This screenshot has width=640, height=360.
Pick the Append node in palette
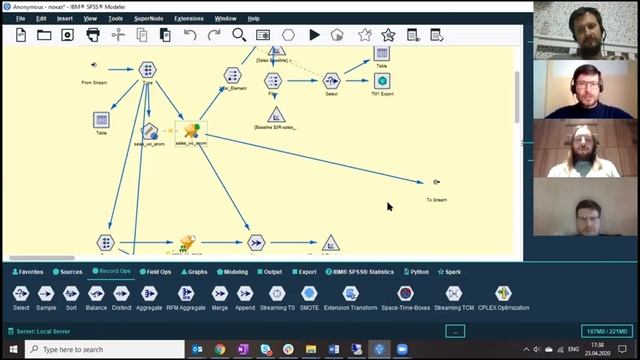point(245,298)
